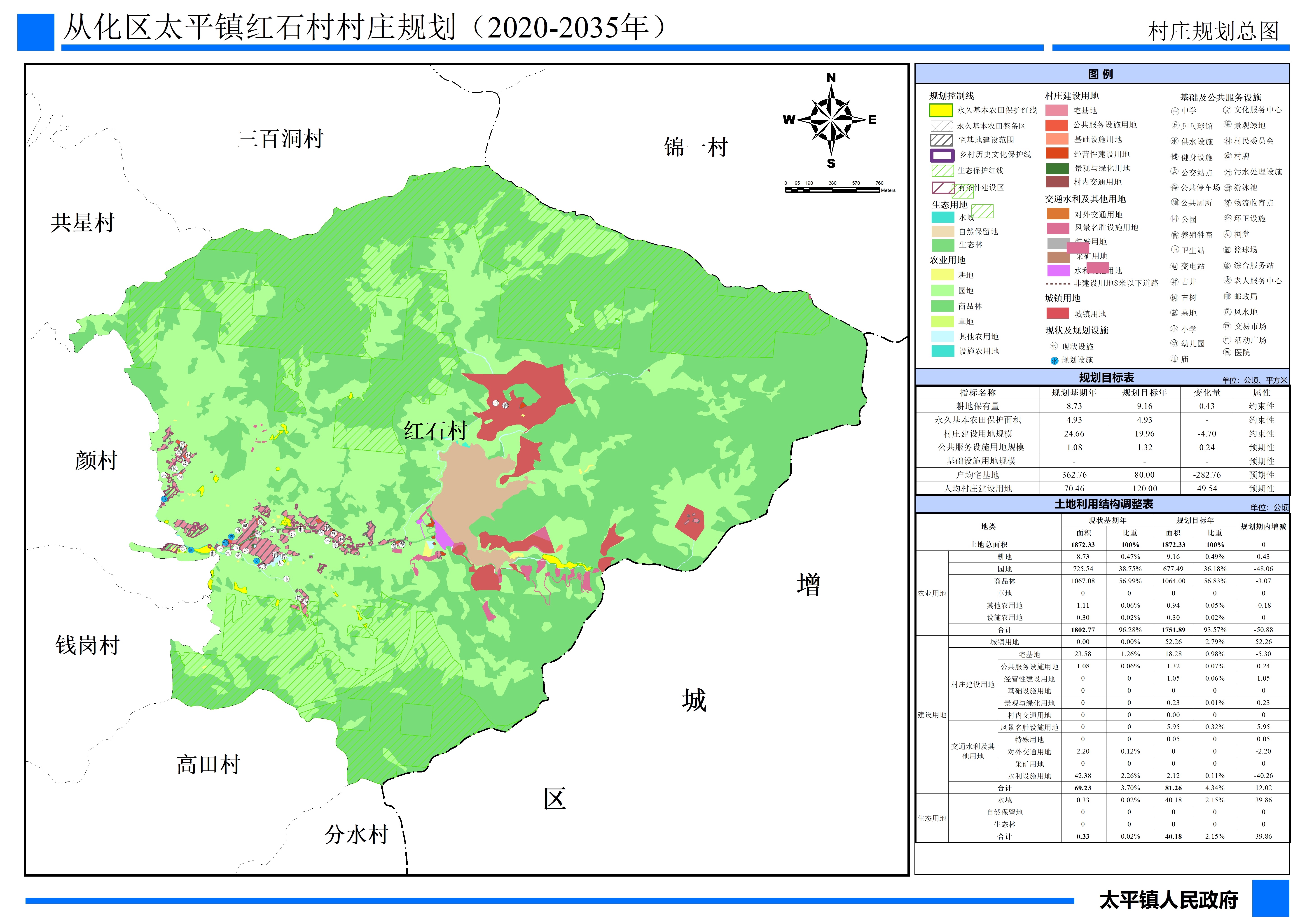Select the 幼儿园 legend icon
Image resolution: width=1307 pixels, height=924 pixels.
pyautogui.click(x=1175, y=343)
